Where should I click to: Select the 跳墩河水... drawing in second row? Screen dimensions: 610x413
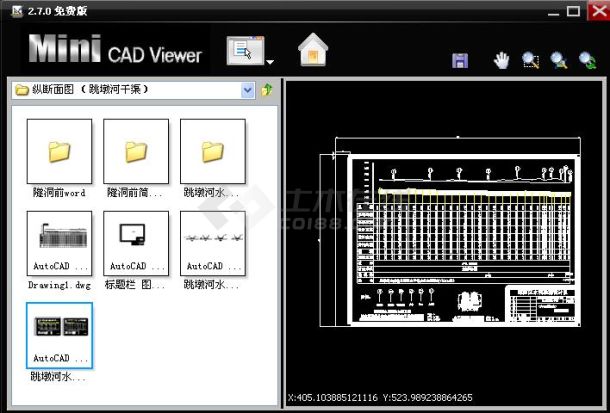(213, 243)
